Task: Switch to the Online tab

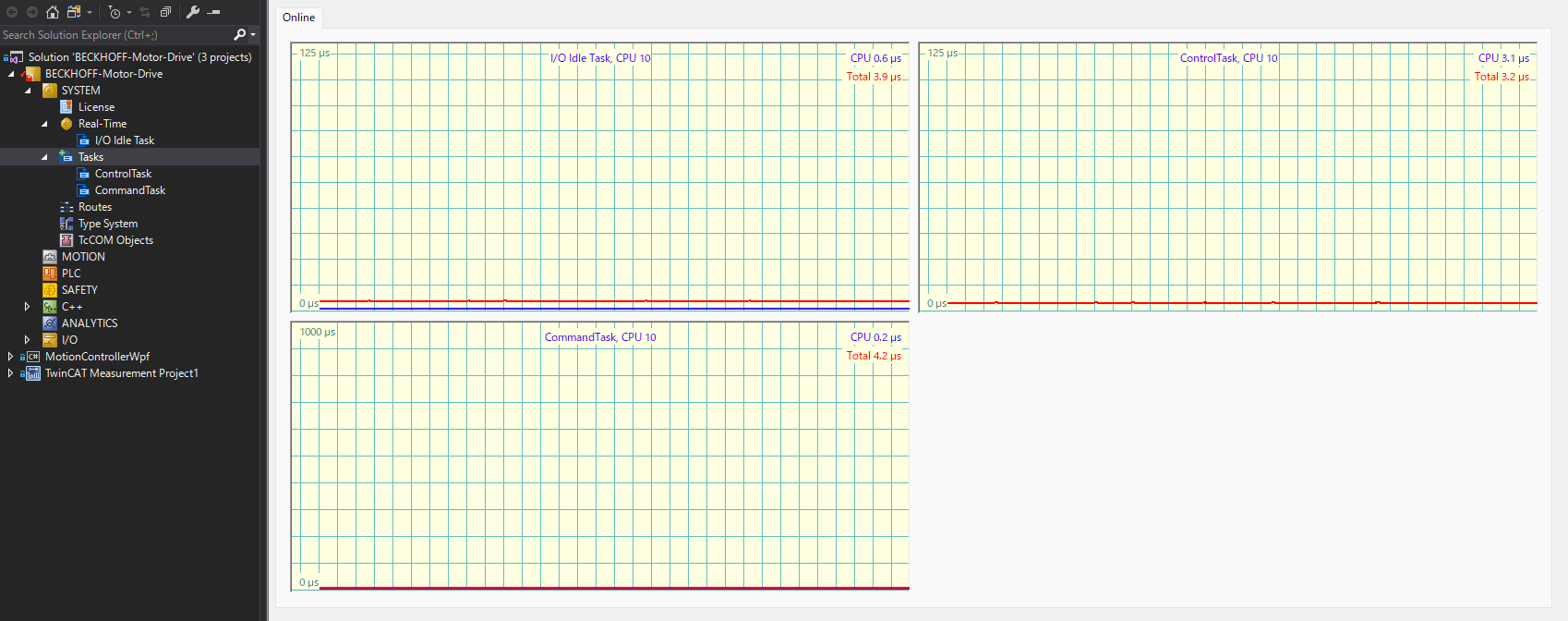Action: click(x=298, y=18)
